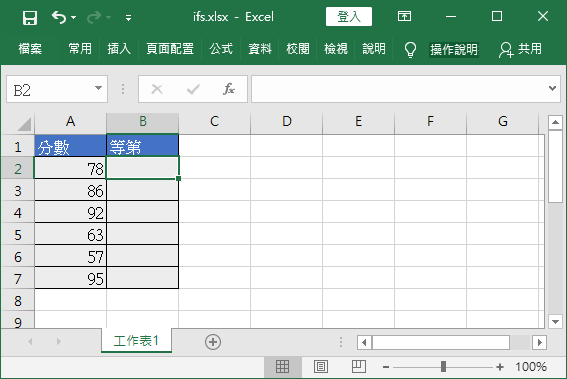Switch to Page Break Preview view

tap(359, 366)
